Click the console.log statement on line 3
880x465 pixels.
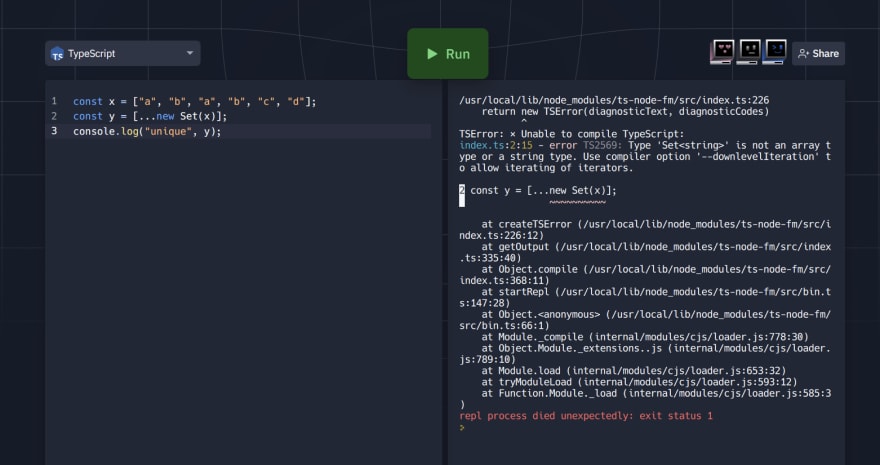pyautogui.click(x=147, y=131)
